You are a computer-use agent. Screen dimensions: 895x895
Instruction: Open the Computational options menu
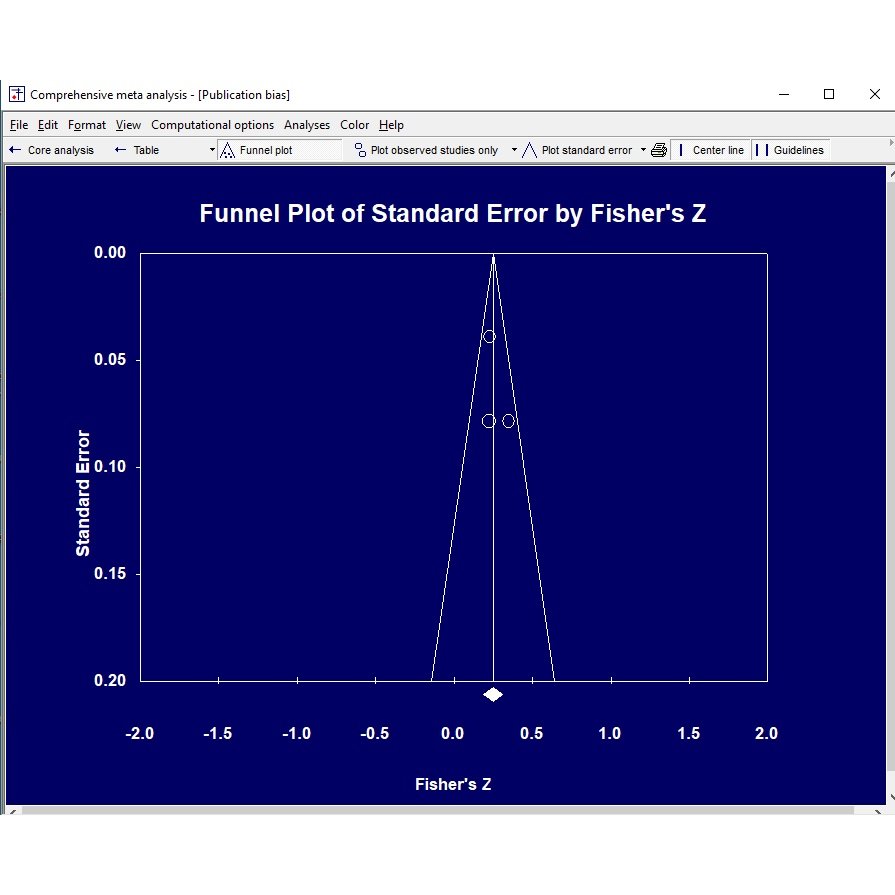tap(212, 125)
